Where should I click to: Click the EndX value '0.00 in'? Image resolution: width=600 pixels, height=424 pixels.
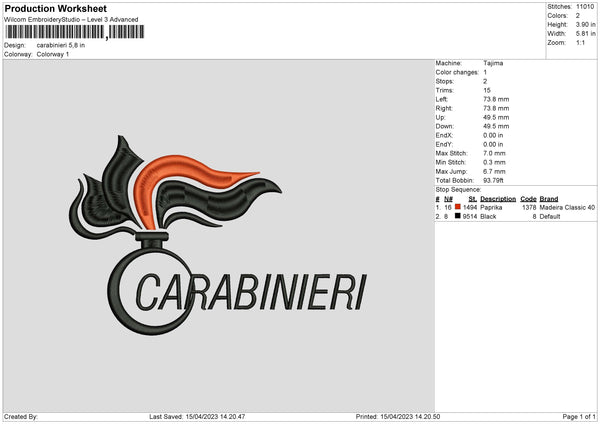493,135
